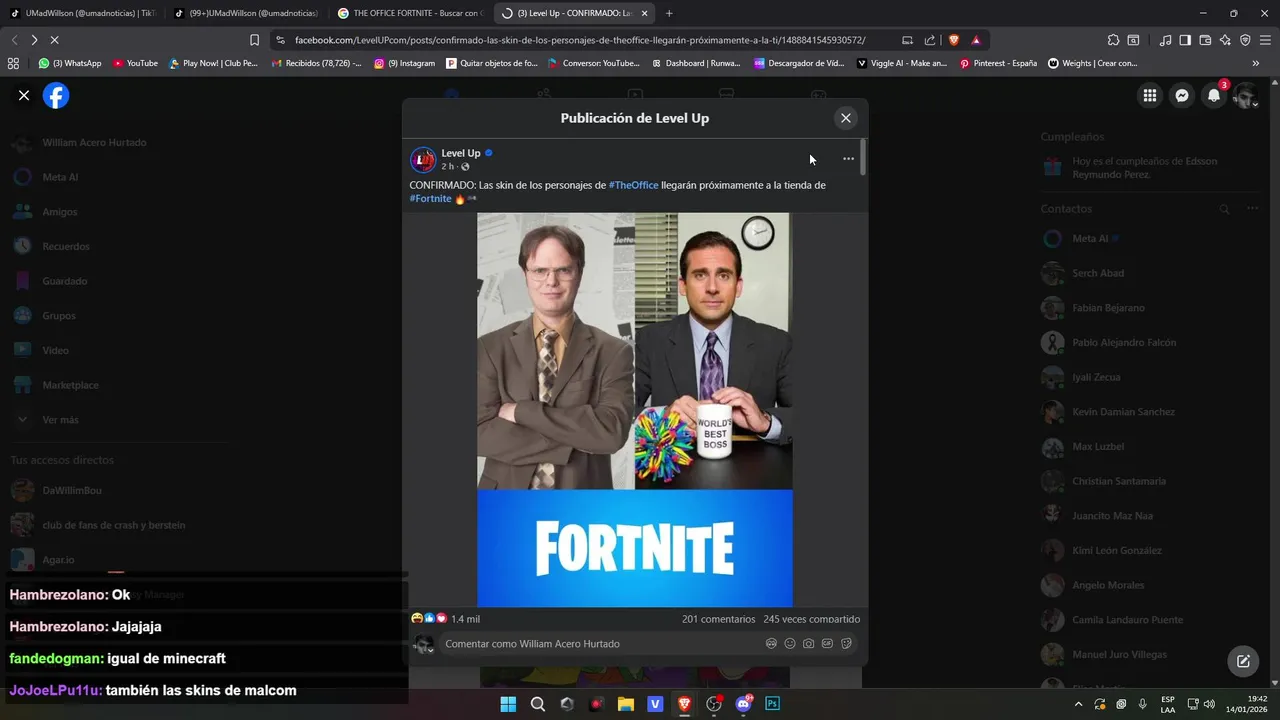The width and height of the screenshot is (1280, 720).
Task: Close the Level Up post dialog
Action: (845, 118)
